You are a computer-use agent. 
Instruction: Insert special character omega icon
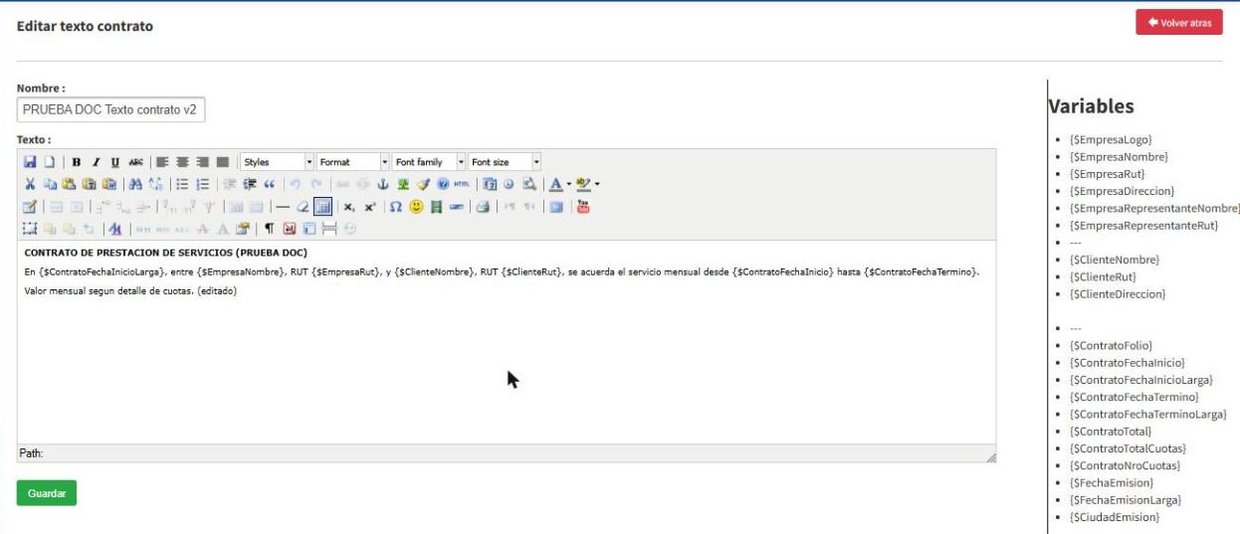click(x=396, y=207)
